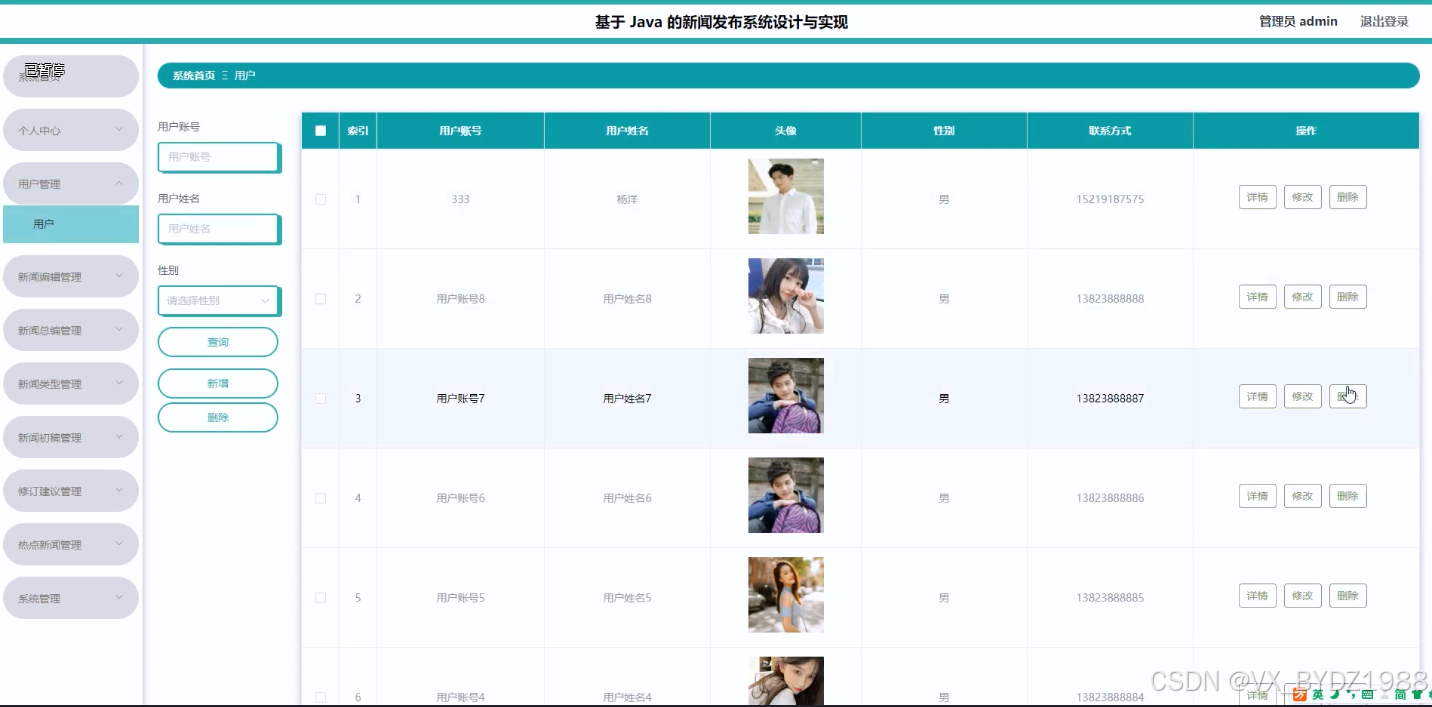Click the avatar photo of 用户姓名6
Image resolution: width=1432 pixels, height=707 pixels.
[786, 495]
